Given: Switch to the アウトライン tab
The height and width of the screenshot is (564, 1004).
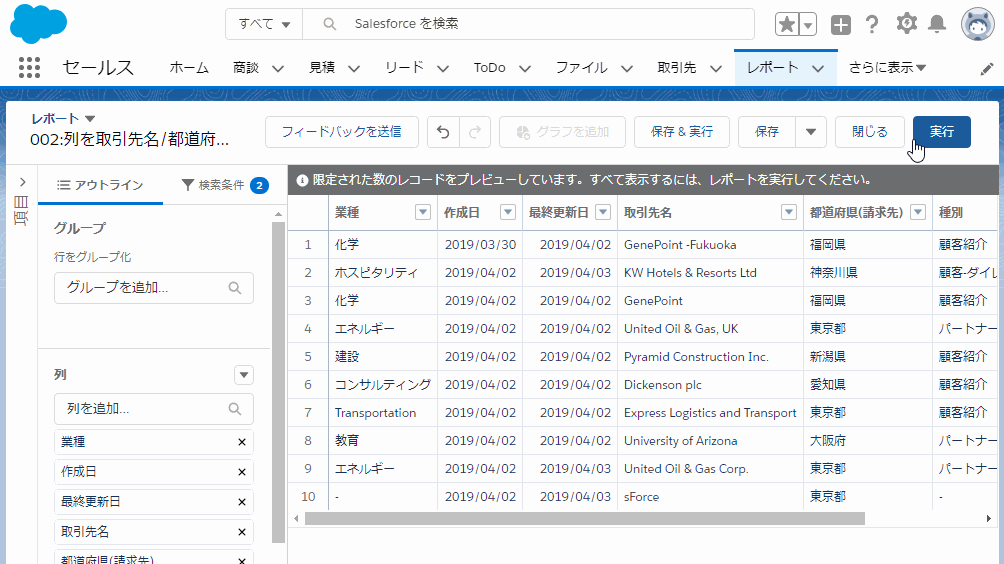Looking at the screenshot, I should 100,185.
